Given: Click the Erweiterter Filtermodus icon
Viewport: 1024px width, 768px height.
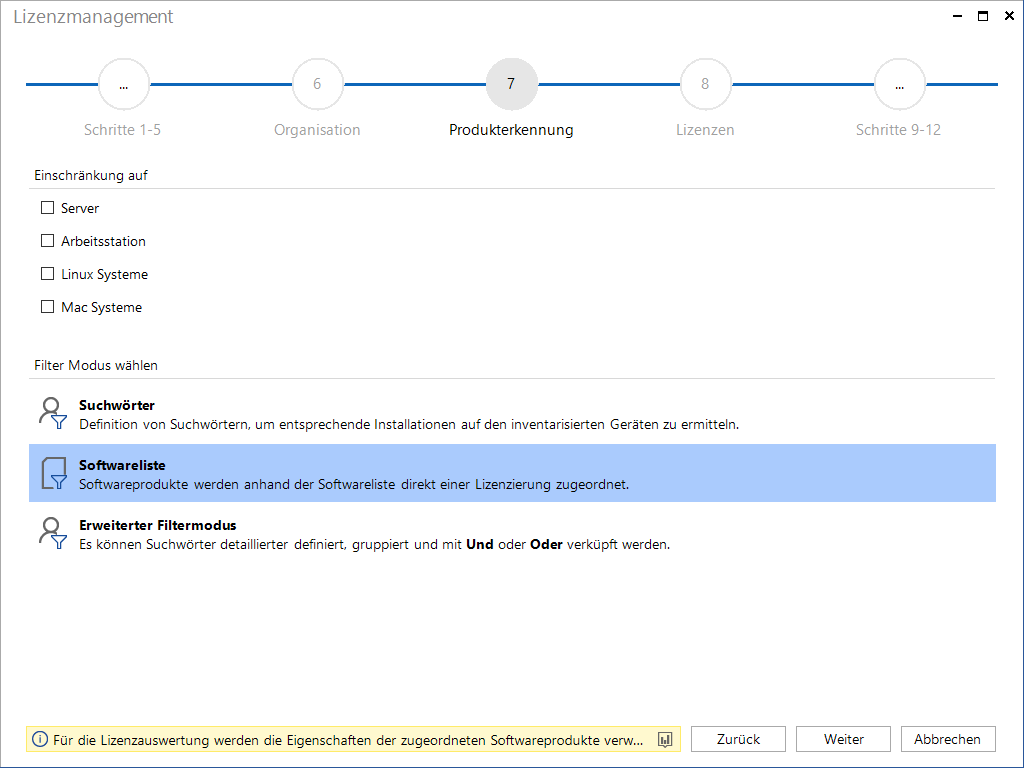Looking at the screenshot, I should 53,533.
